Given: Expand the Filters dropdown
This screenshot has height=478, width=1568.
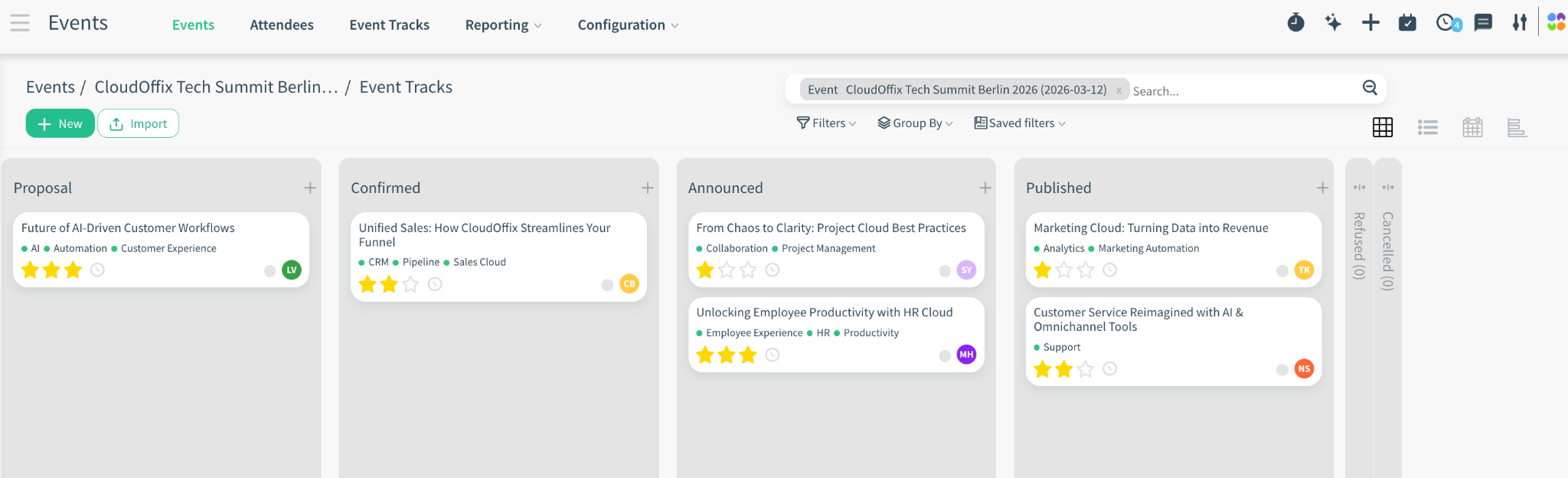Looking at the screenshot, I should pos(826,123).
